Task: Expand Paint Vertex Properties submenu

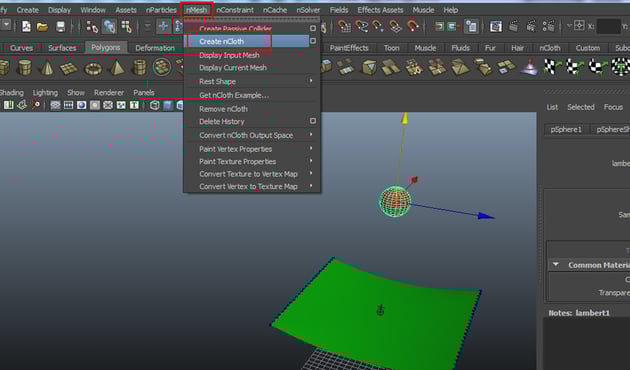Action: [252, 149]
